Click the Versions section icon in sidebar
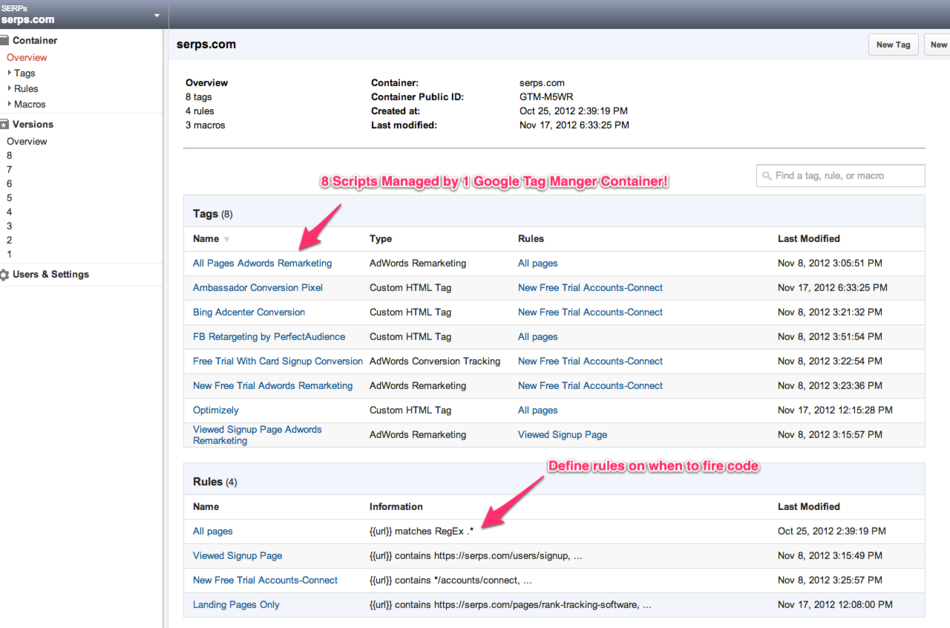 pyautogui.click(x=4, y=125)
